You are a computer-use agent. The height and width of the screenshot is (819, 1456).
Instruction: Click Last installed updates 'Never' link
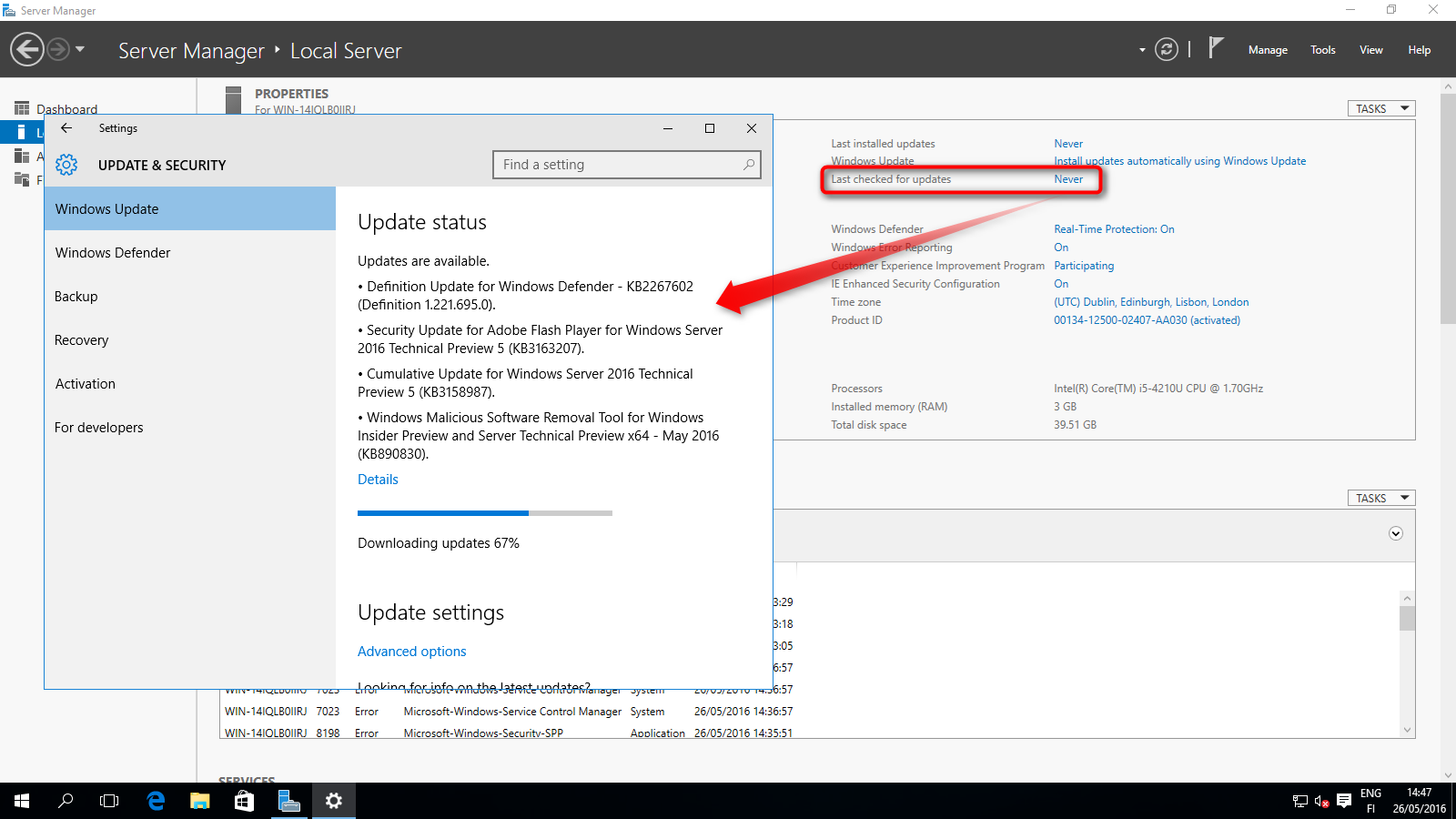point(1068,144)
